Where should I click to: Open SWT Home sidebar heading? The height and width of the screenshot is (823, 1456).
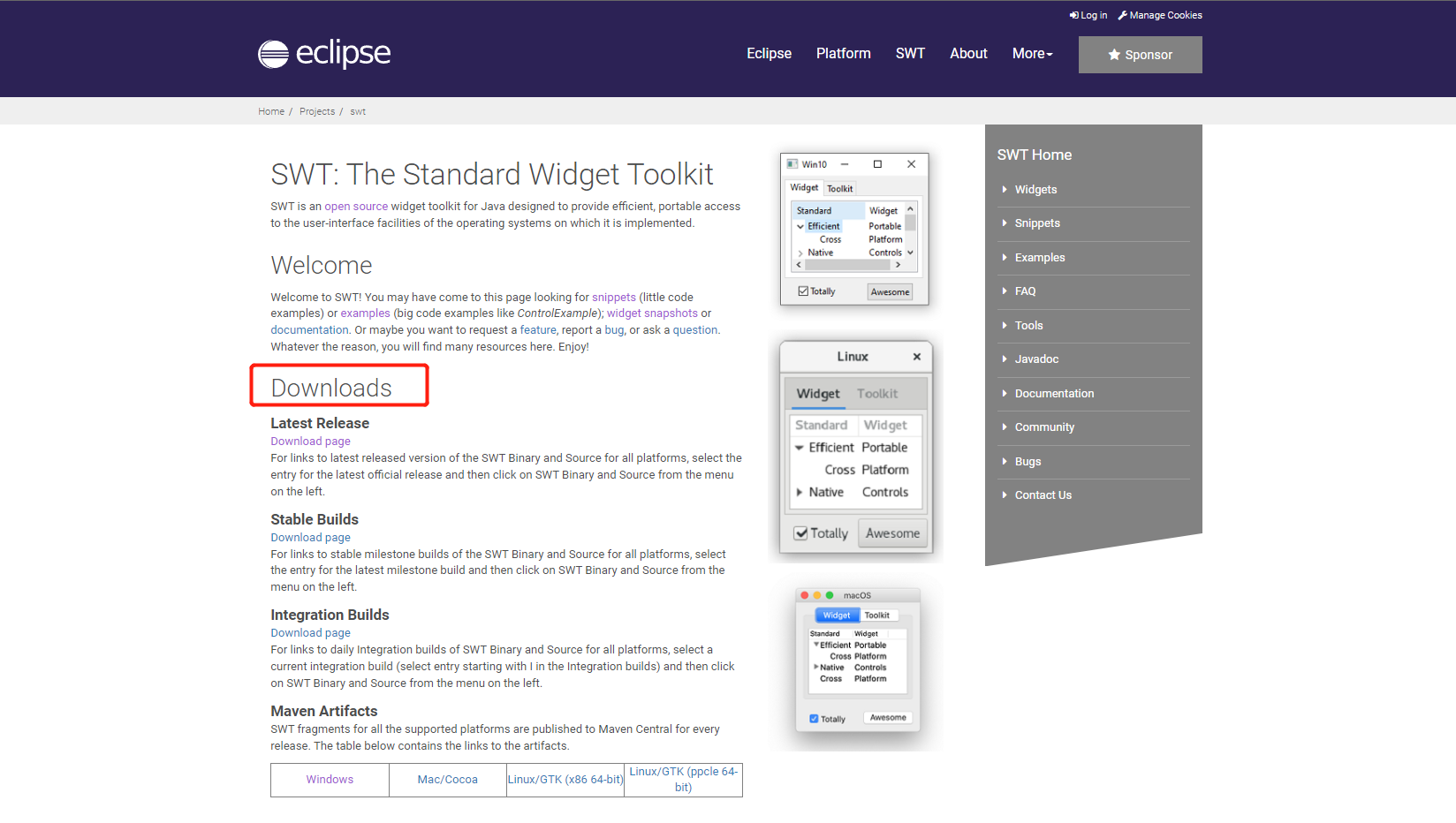tap(1034, 155)
